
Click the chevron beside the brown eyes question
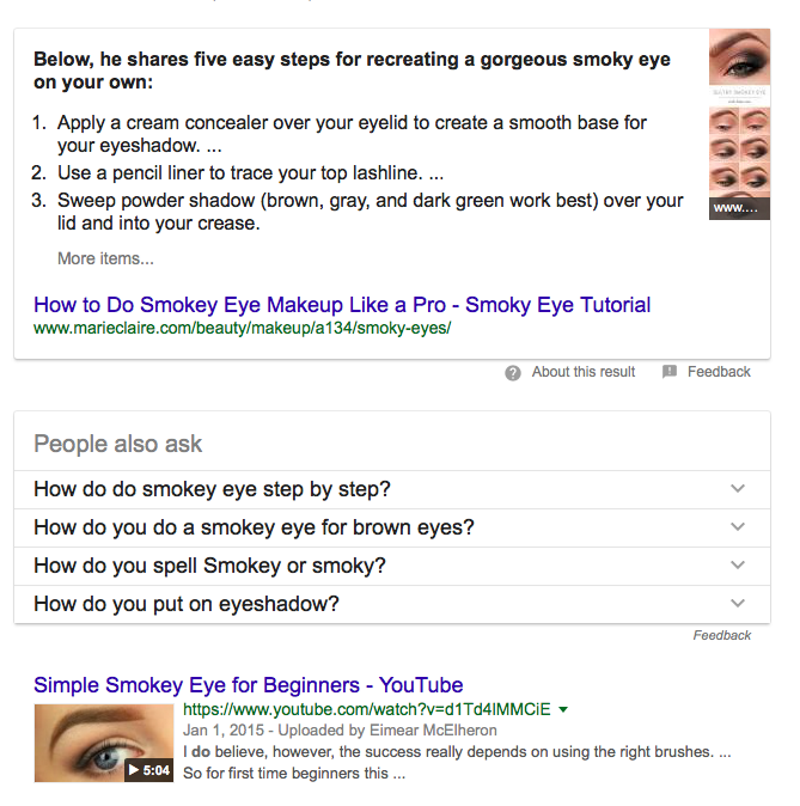pos(738,527)
